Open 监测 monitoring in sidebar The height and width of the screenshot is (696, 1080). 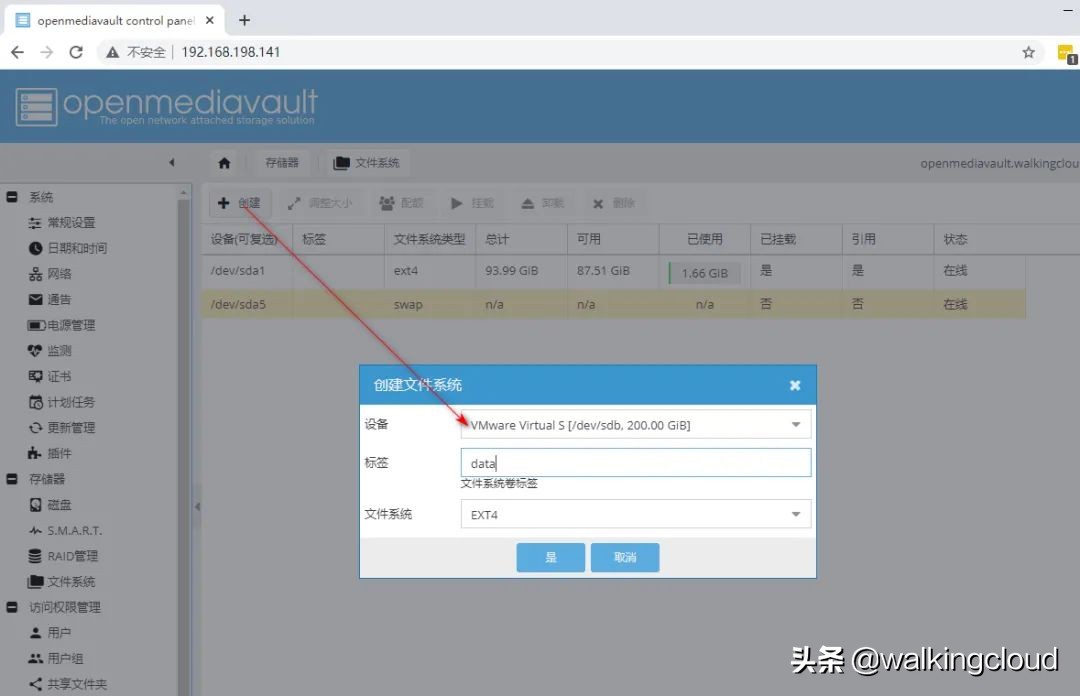tap(50, 351)
